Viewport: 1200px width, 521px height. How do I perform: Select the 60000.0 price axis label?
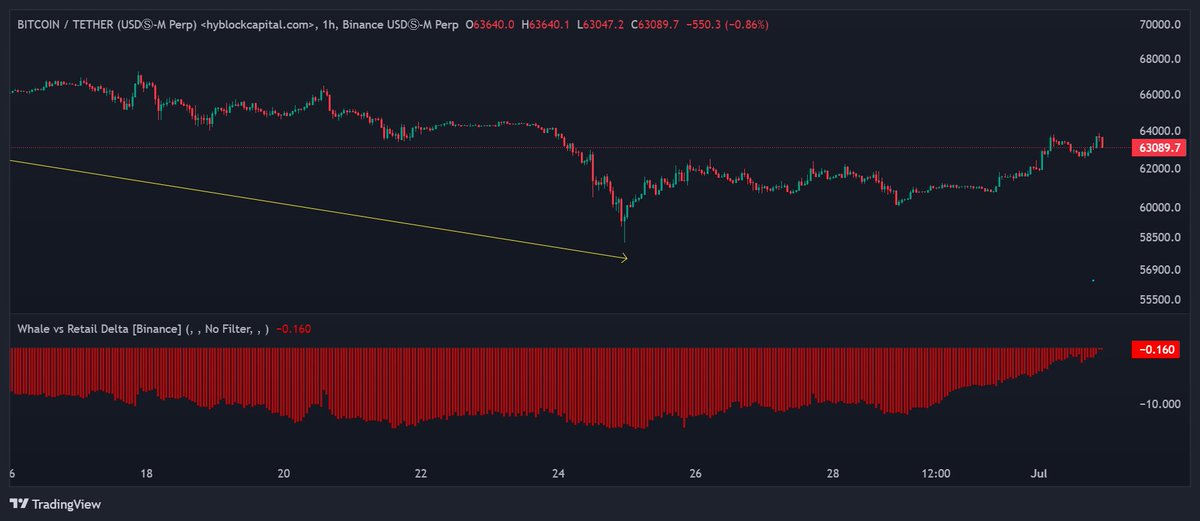click(x=1159, y=208)
